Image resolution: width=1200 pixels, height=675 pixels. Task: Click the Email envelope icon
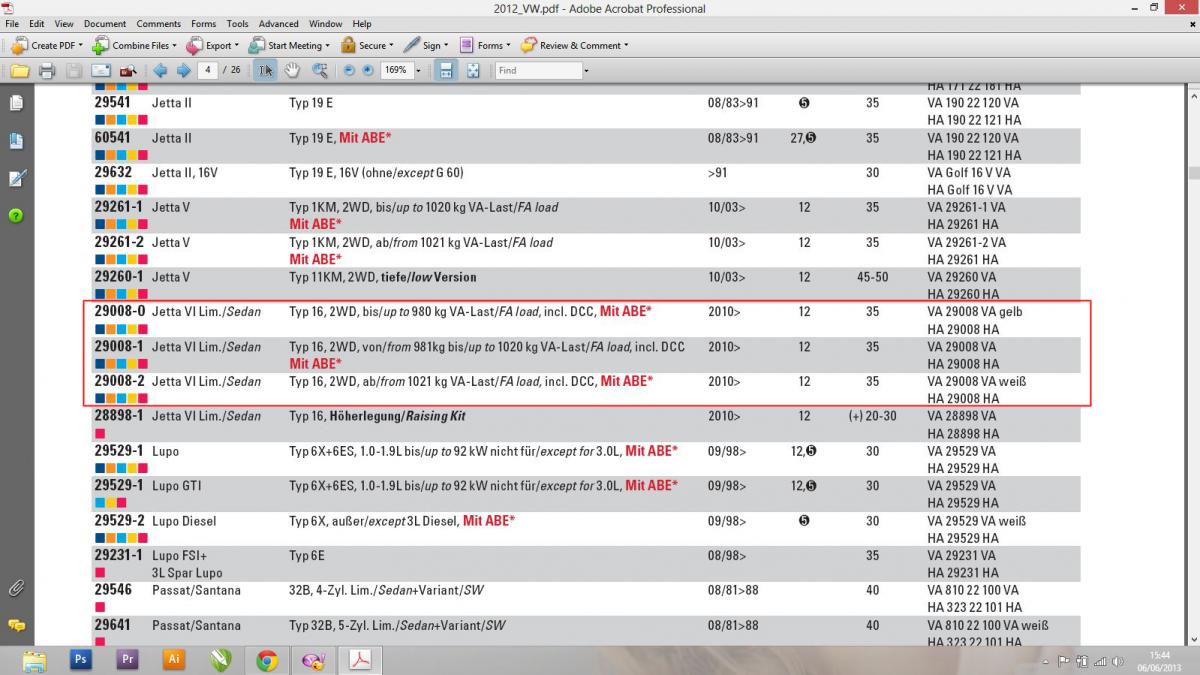click(100, 71)
